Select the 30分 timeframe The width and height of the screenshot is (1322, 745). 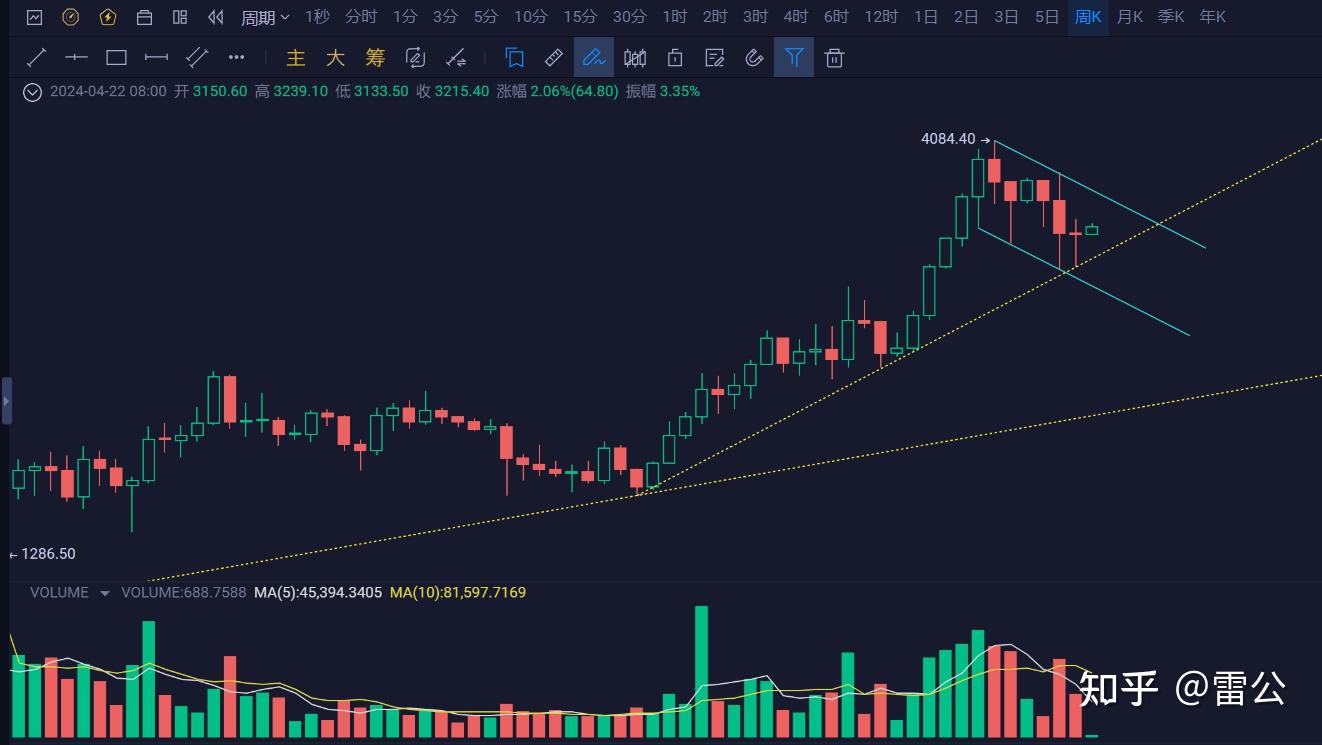pos(629,17)
